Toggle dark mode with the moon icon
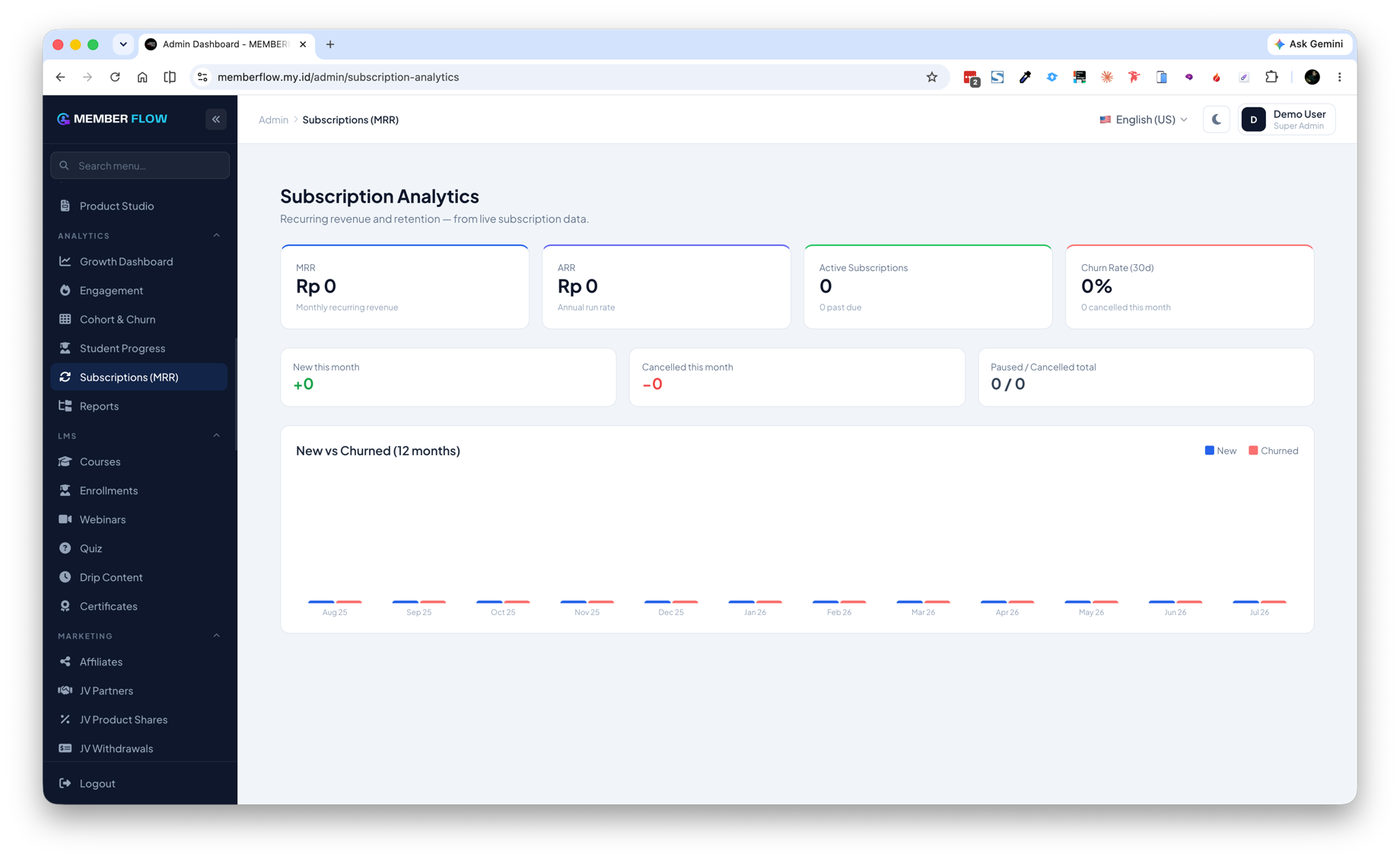 coord(1216,120)
